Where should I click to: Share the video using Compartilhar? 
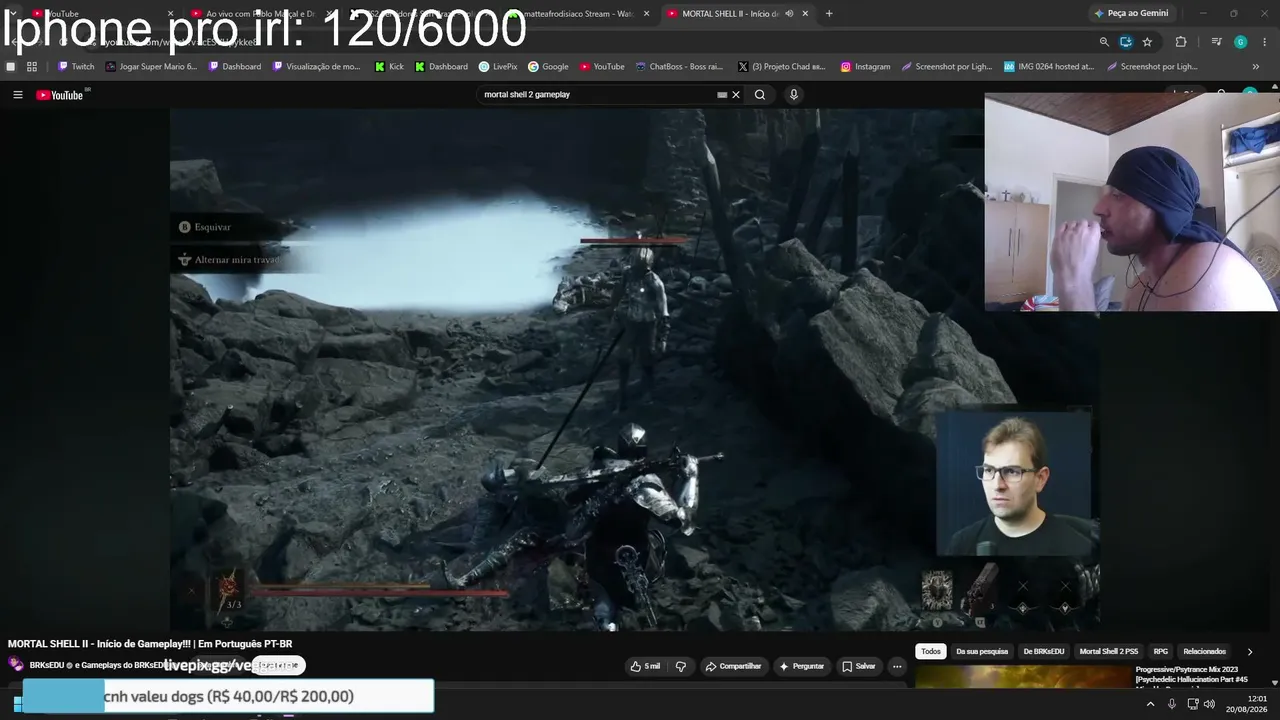tap(733, 666)
